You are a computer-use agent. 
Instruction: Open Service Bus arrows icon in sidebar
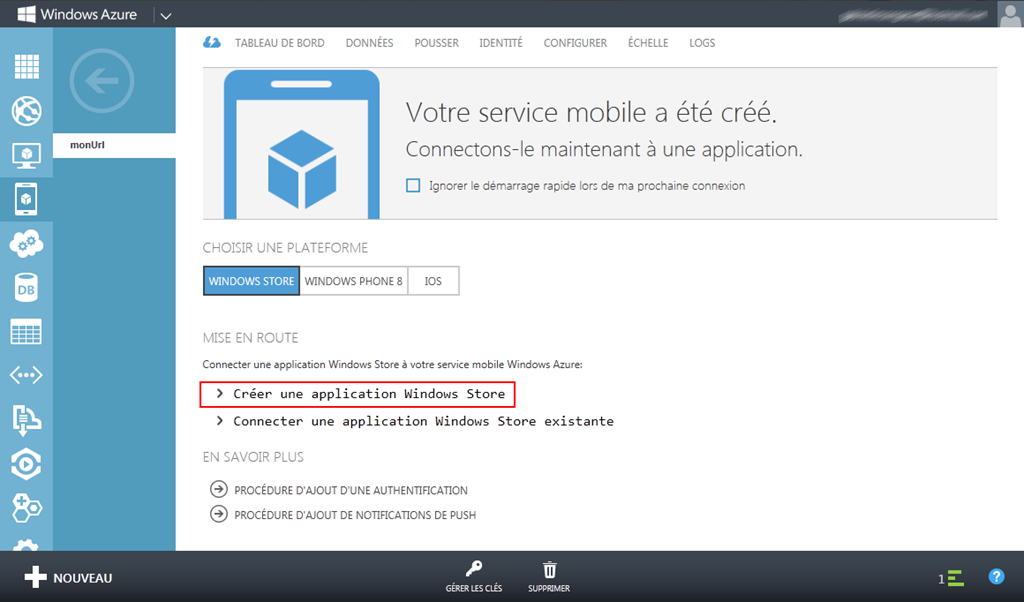[x=26, y=375]
